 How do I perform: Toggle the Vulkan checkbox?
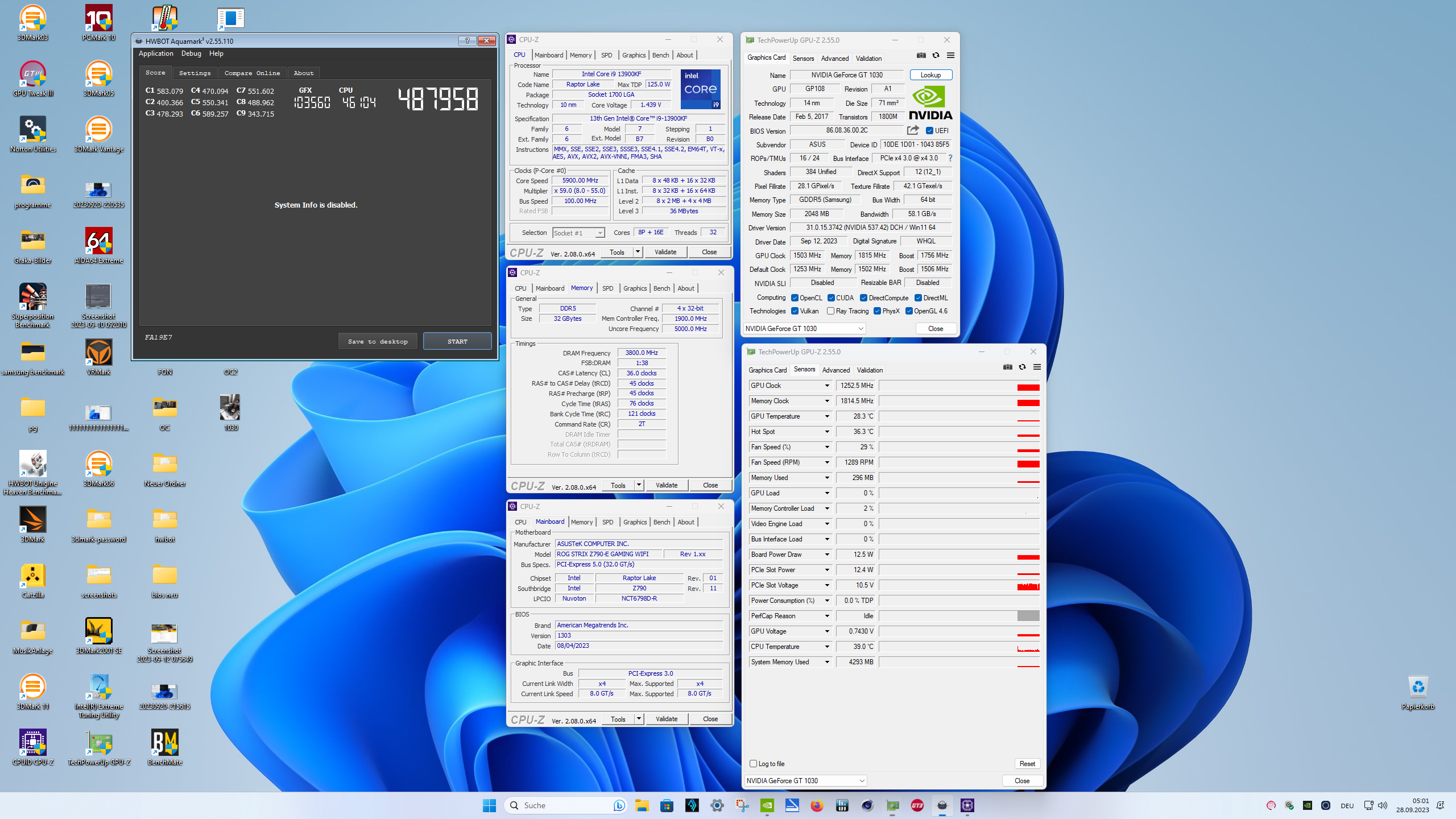[x=795, y=311]
